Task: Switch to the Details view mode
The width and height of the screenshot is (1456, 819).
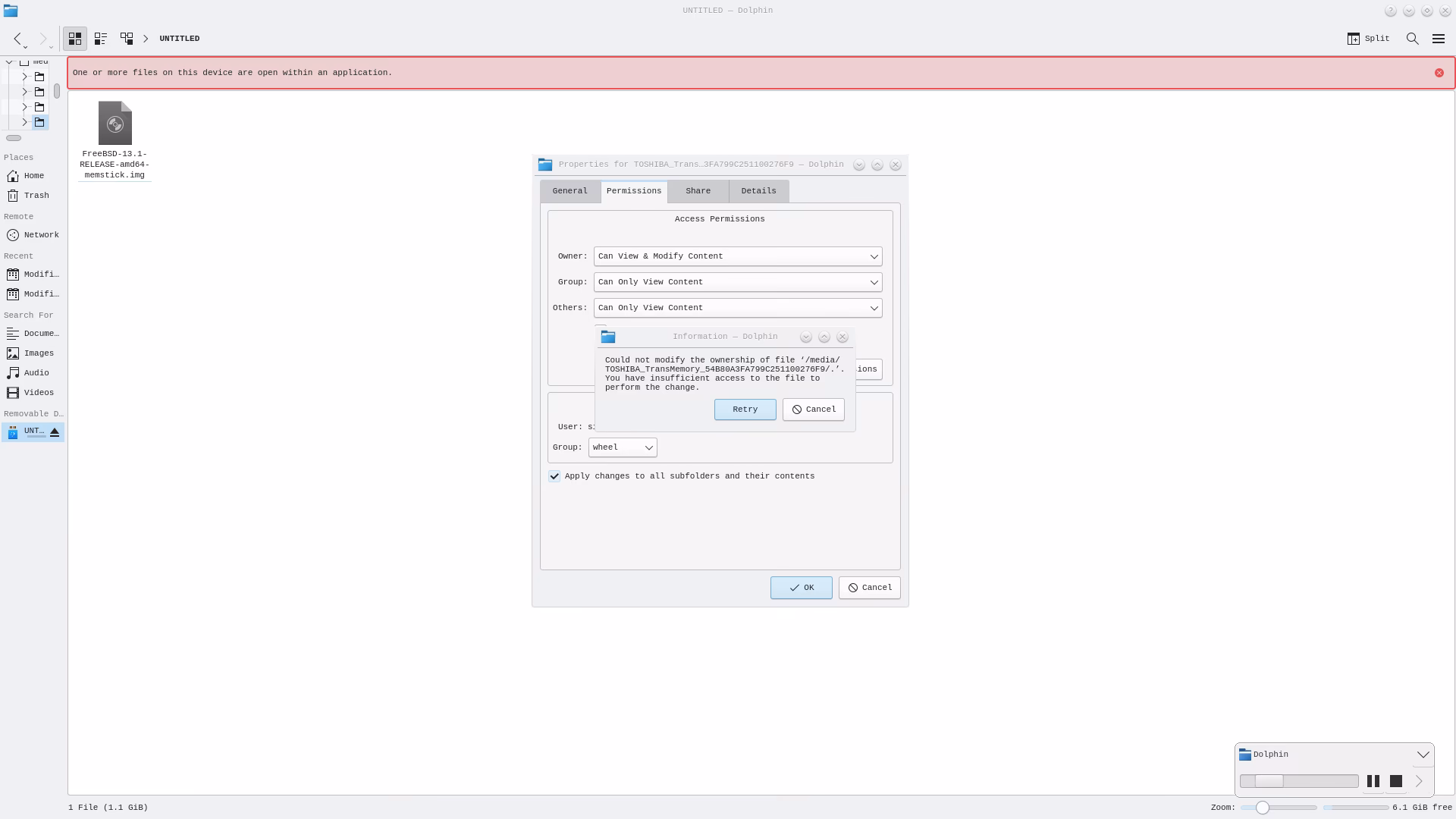Action: [127, 39]
